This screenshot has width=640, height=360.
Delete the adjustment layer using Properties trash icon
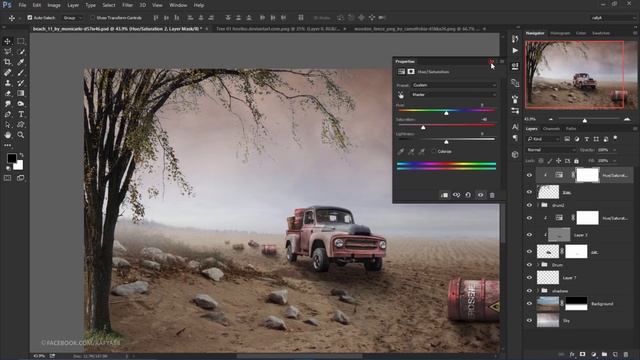click(x=492, y=195)
